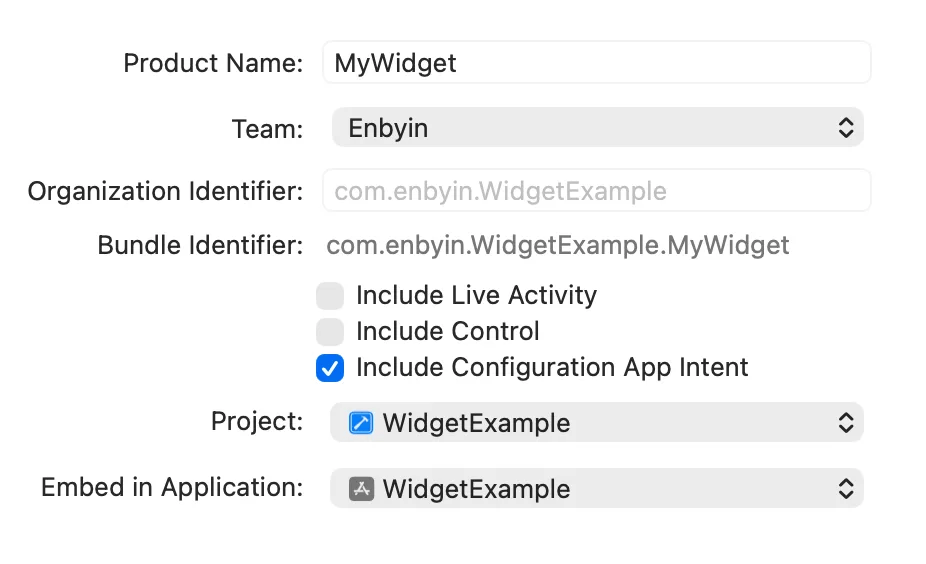Click the gray app icon in Embed in Application
This screenshot has height=564, width=926.
click(x=361, y=489)
